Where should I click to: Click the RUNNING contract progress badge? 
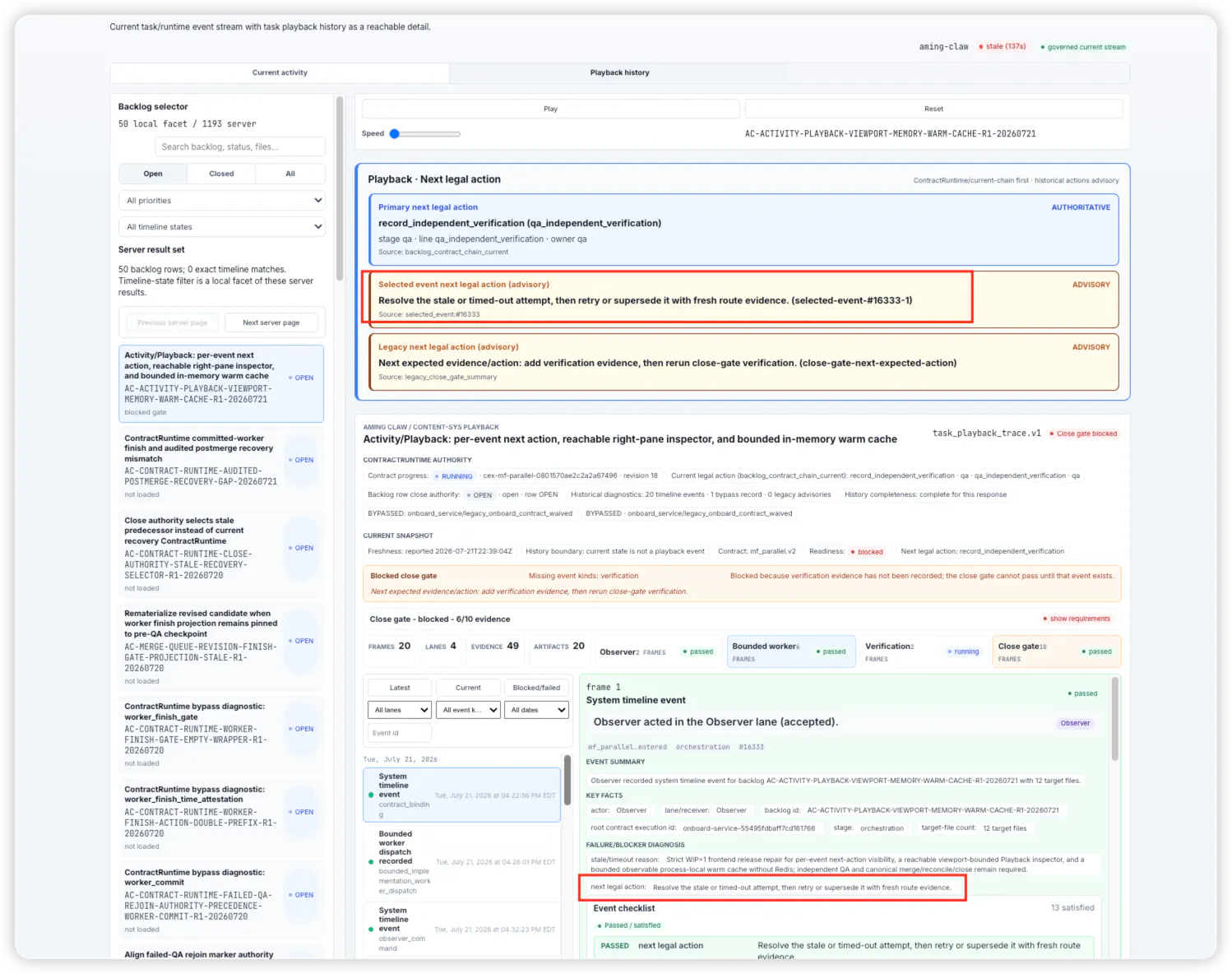453,476
